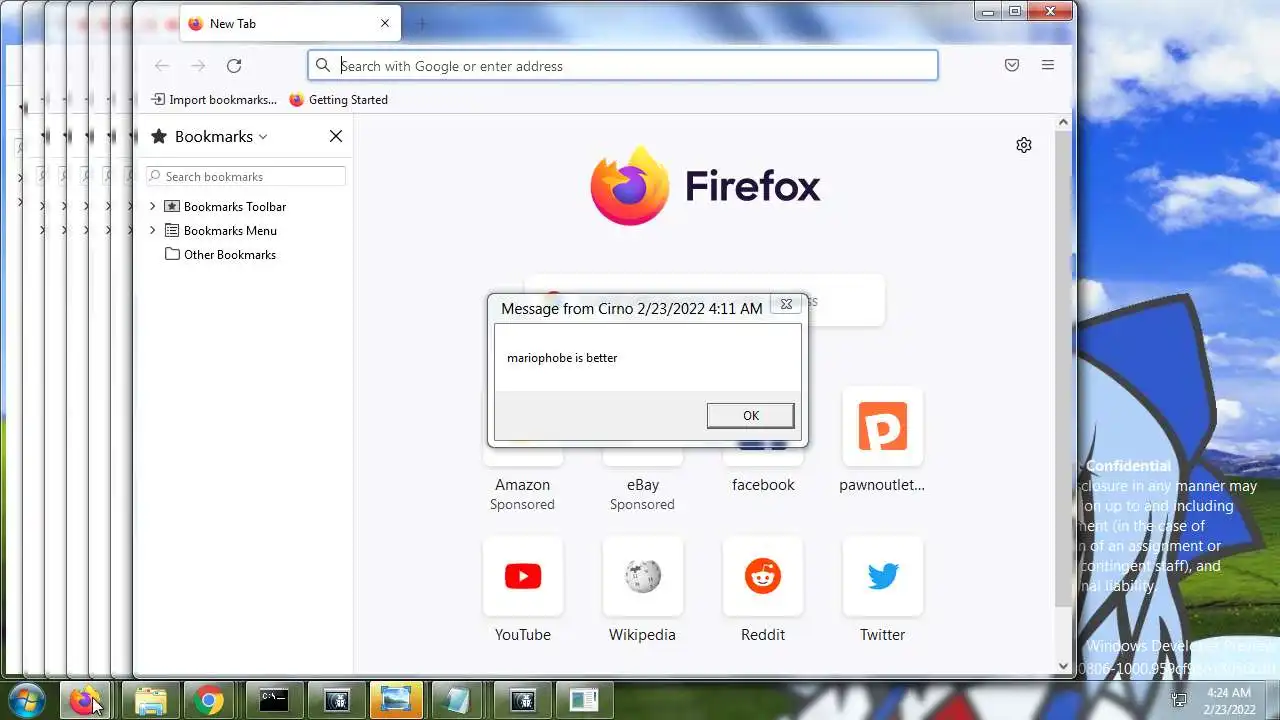1280x720 pixels.
Task: Open the Firefox hamburger application menu
Action: tap(1048, 65)
